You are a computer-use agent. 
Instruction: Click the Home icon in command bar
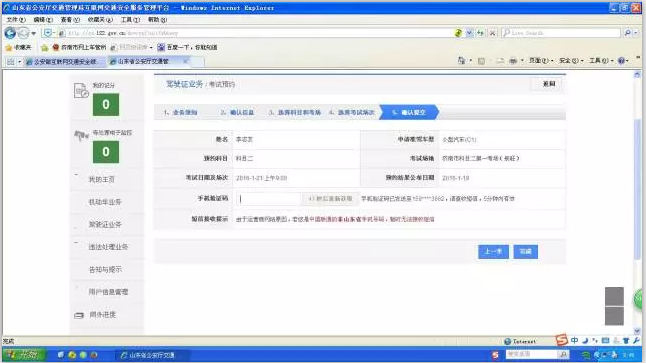tap(461, 61)
